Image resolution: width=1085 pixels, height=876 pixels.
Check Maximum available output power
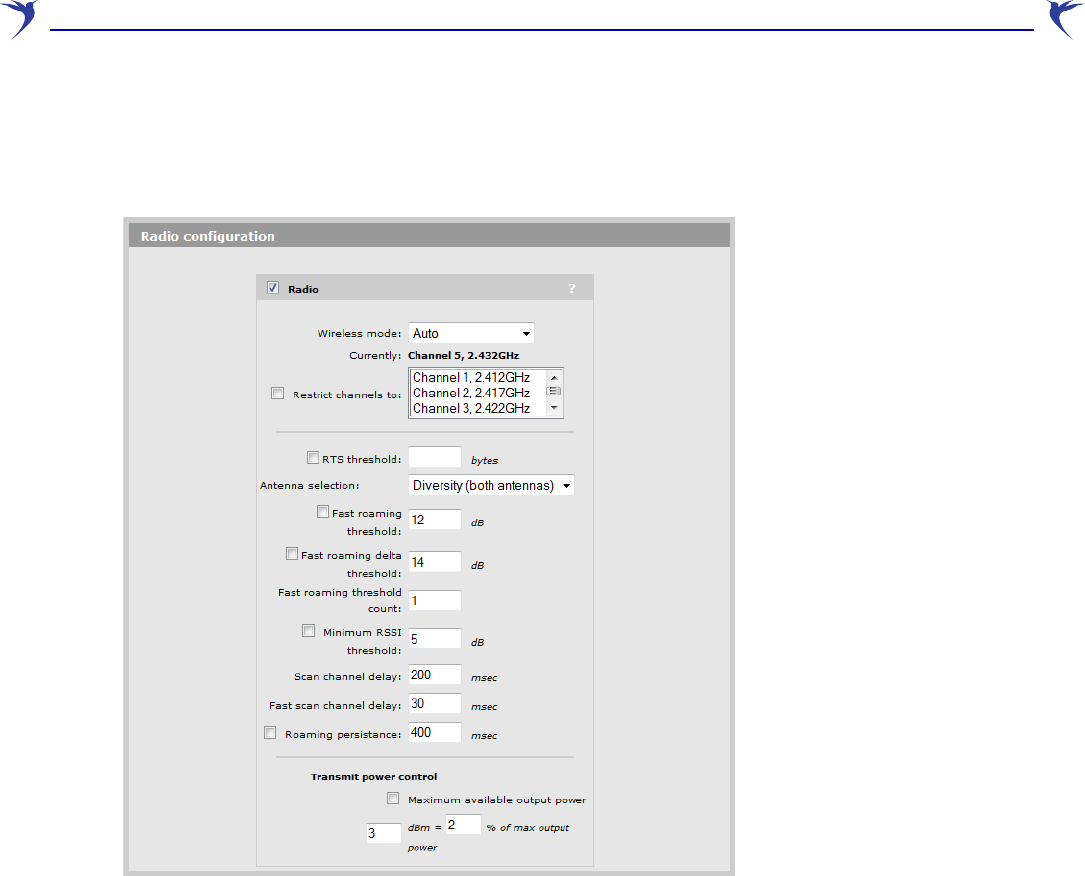coord(393,798)
